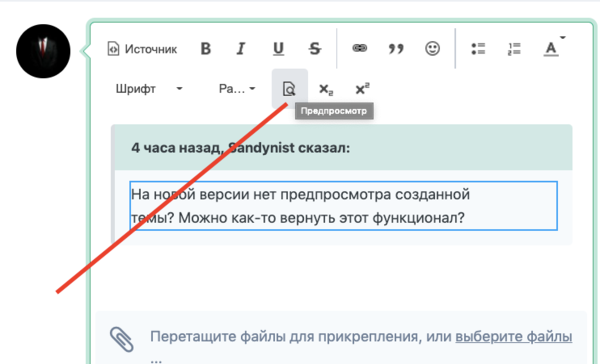Click the paperclip attachment icon
Screen dimensions: 600x364
click(x=122, y=339)
